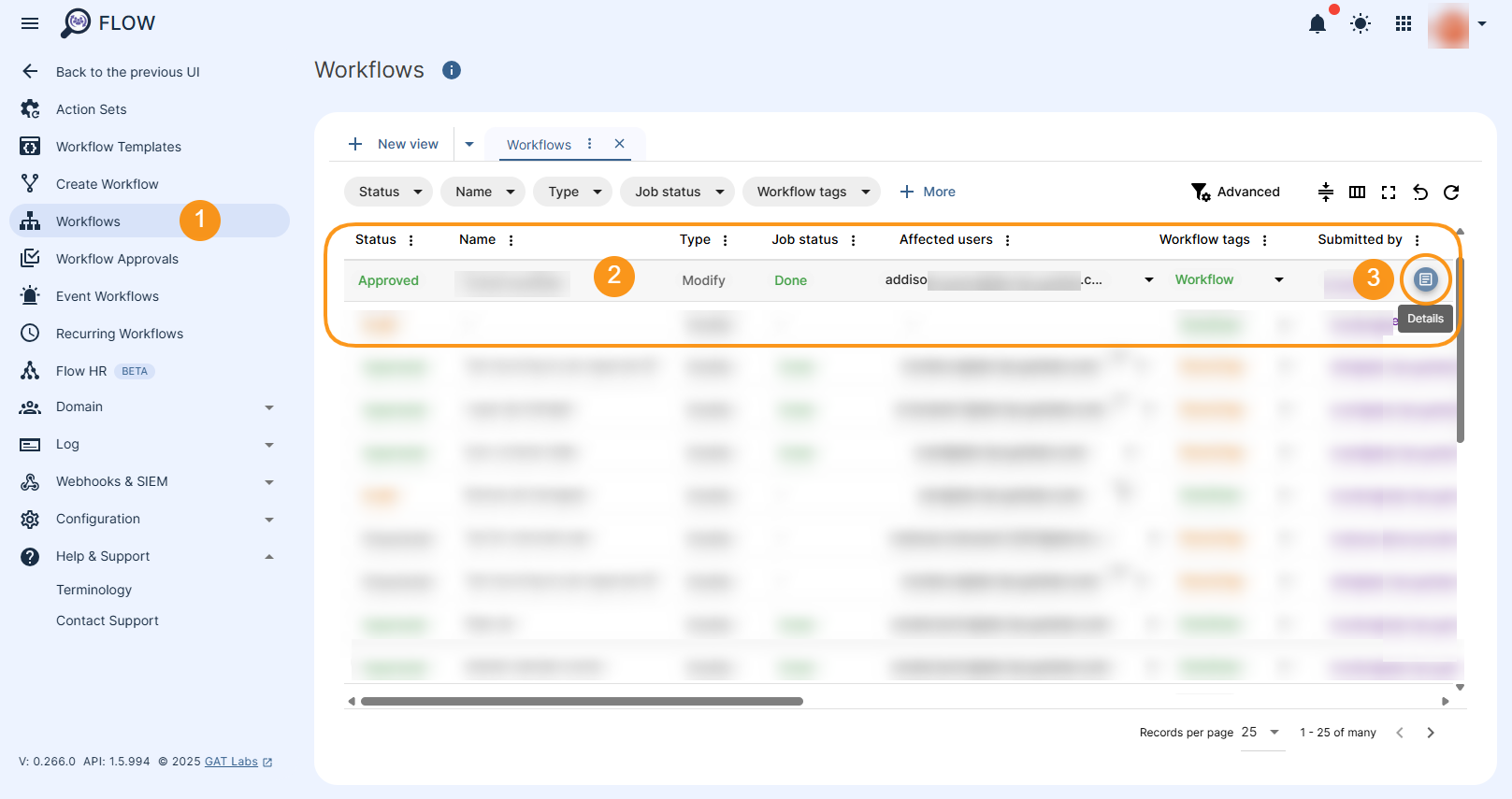Screen dimensions: 1512x799
Task: Change row density icon
Action: [1326, 193]
